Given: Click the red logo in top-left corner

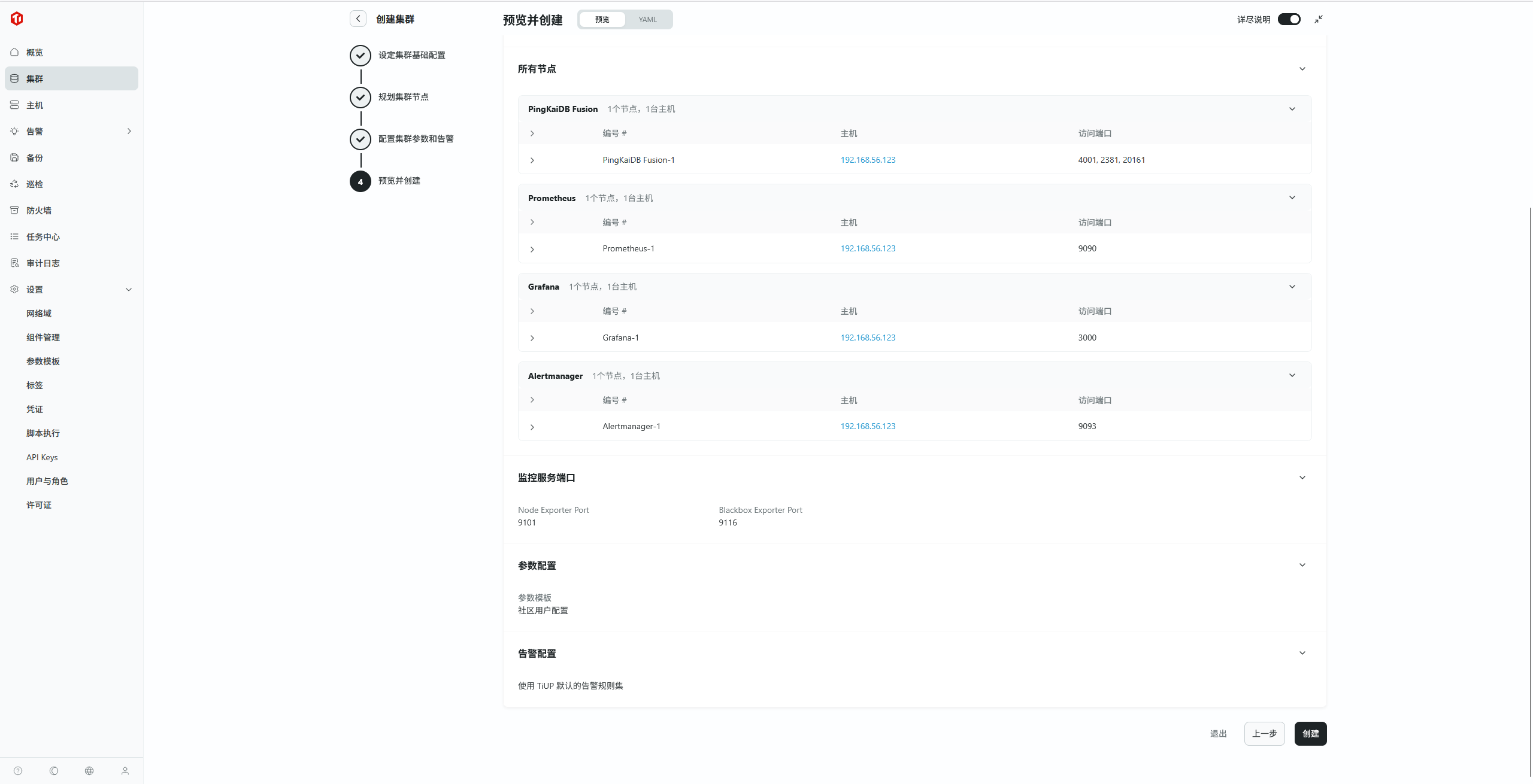Looking at the screenshot, I should pyautogui.click(x=17, y=19).
